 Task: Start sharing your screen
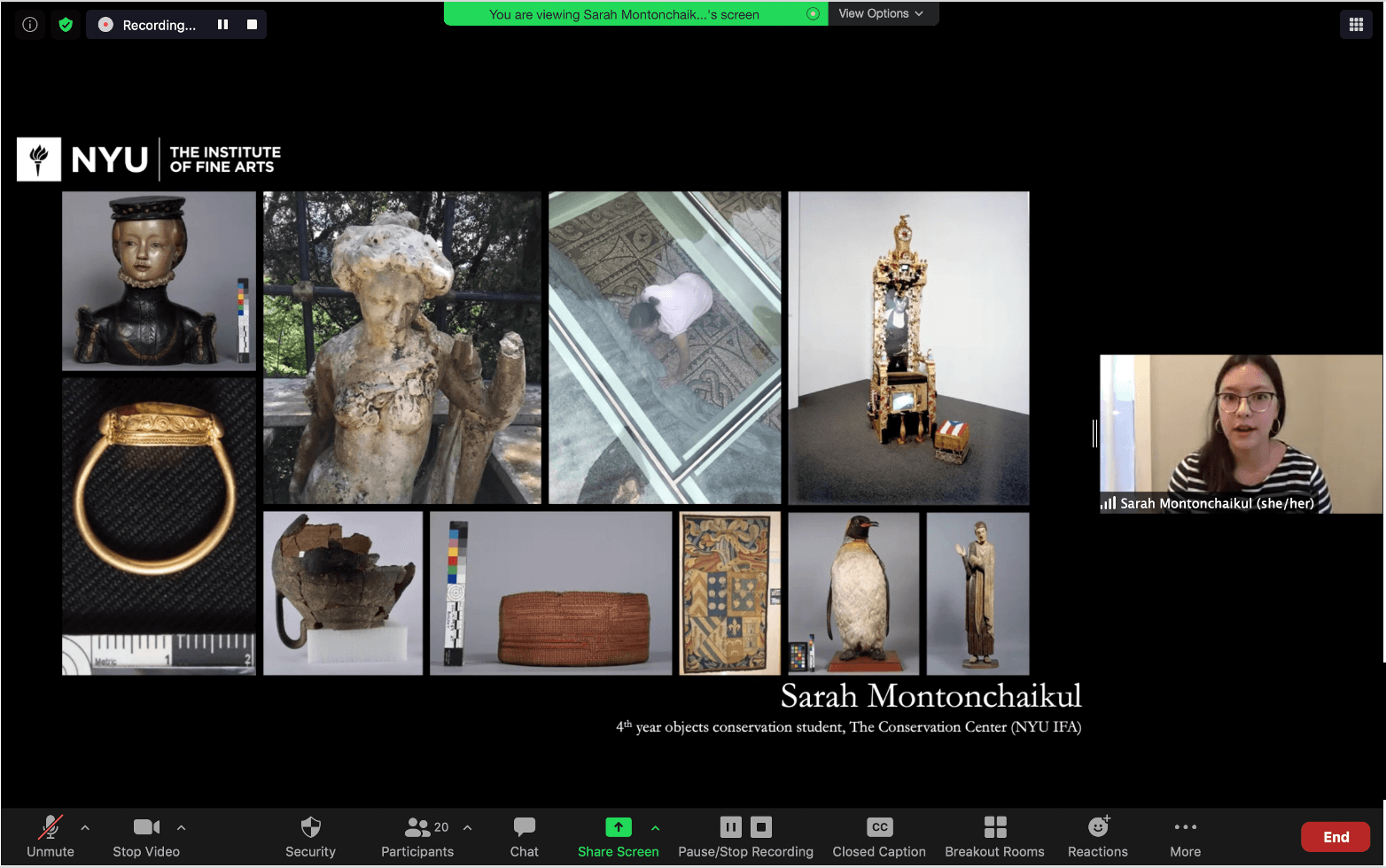pyautogui.click(x=618, y=835)
